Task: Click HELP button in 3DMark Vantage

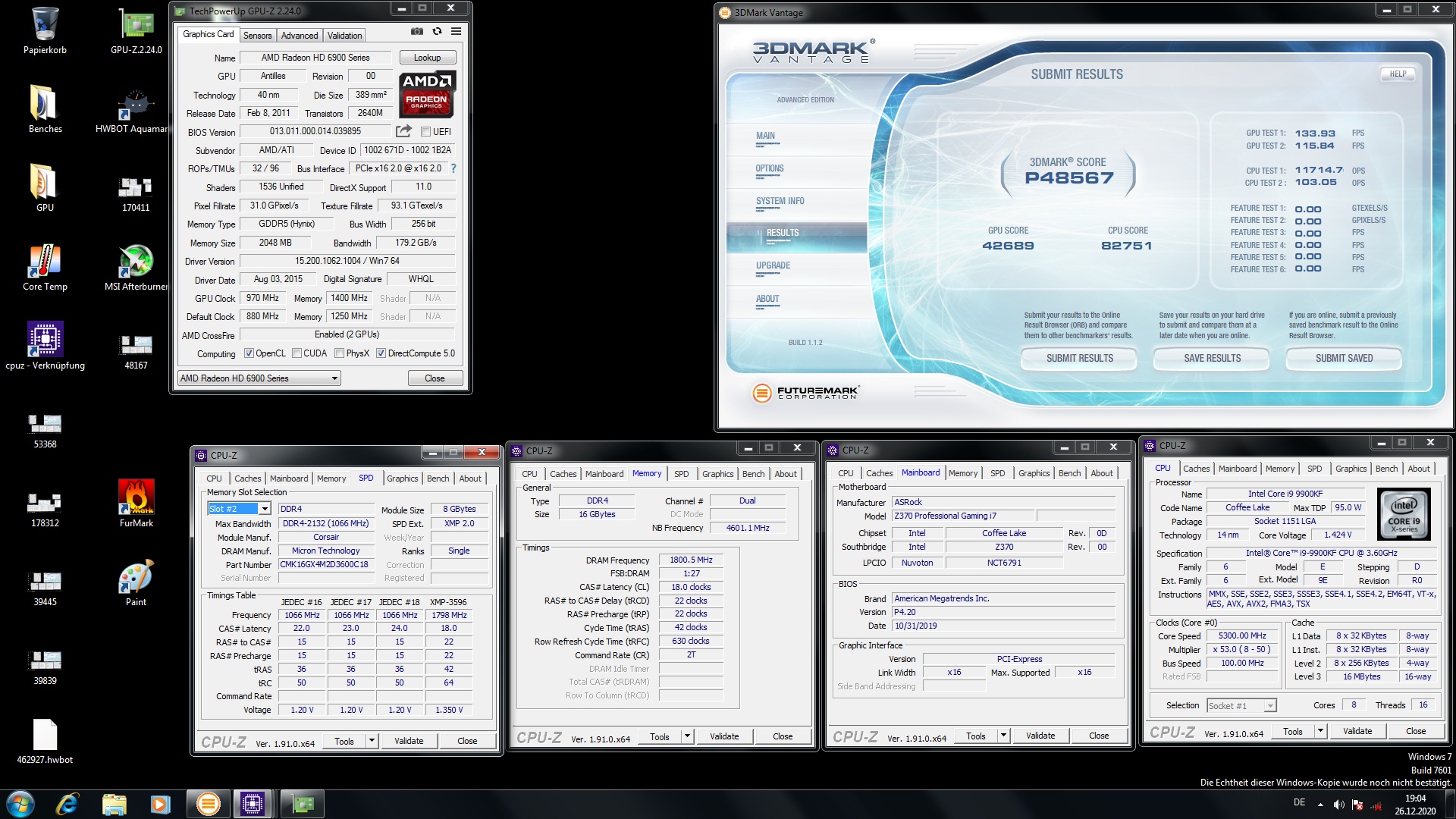Action: pyautogui.click(x=1398, y=74)
